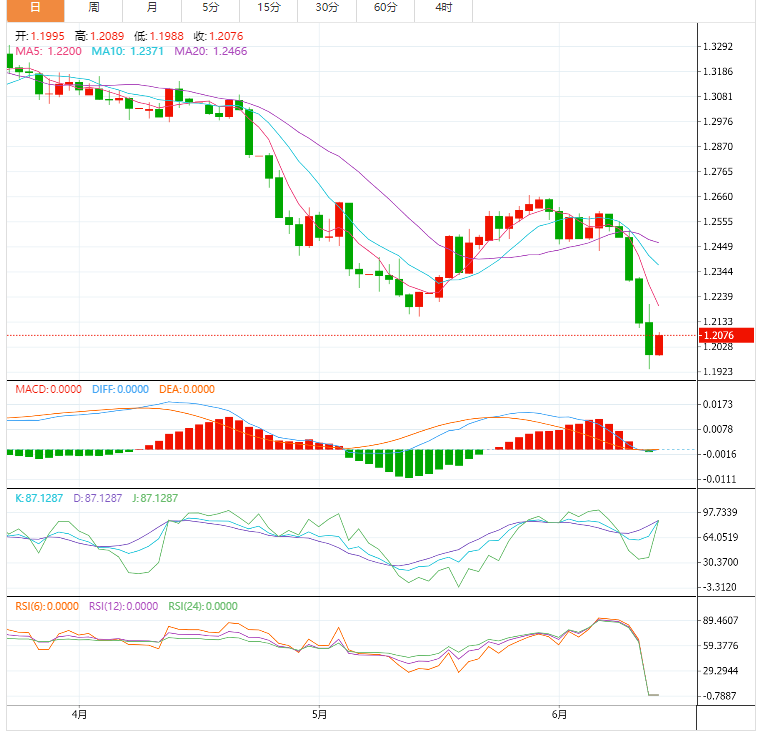
Task: Open the 15分 timeframe tab
Action: tap(269, 10)
